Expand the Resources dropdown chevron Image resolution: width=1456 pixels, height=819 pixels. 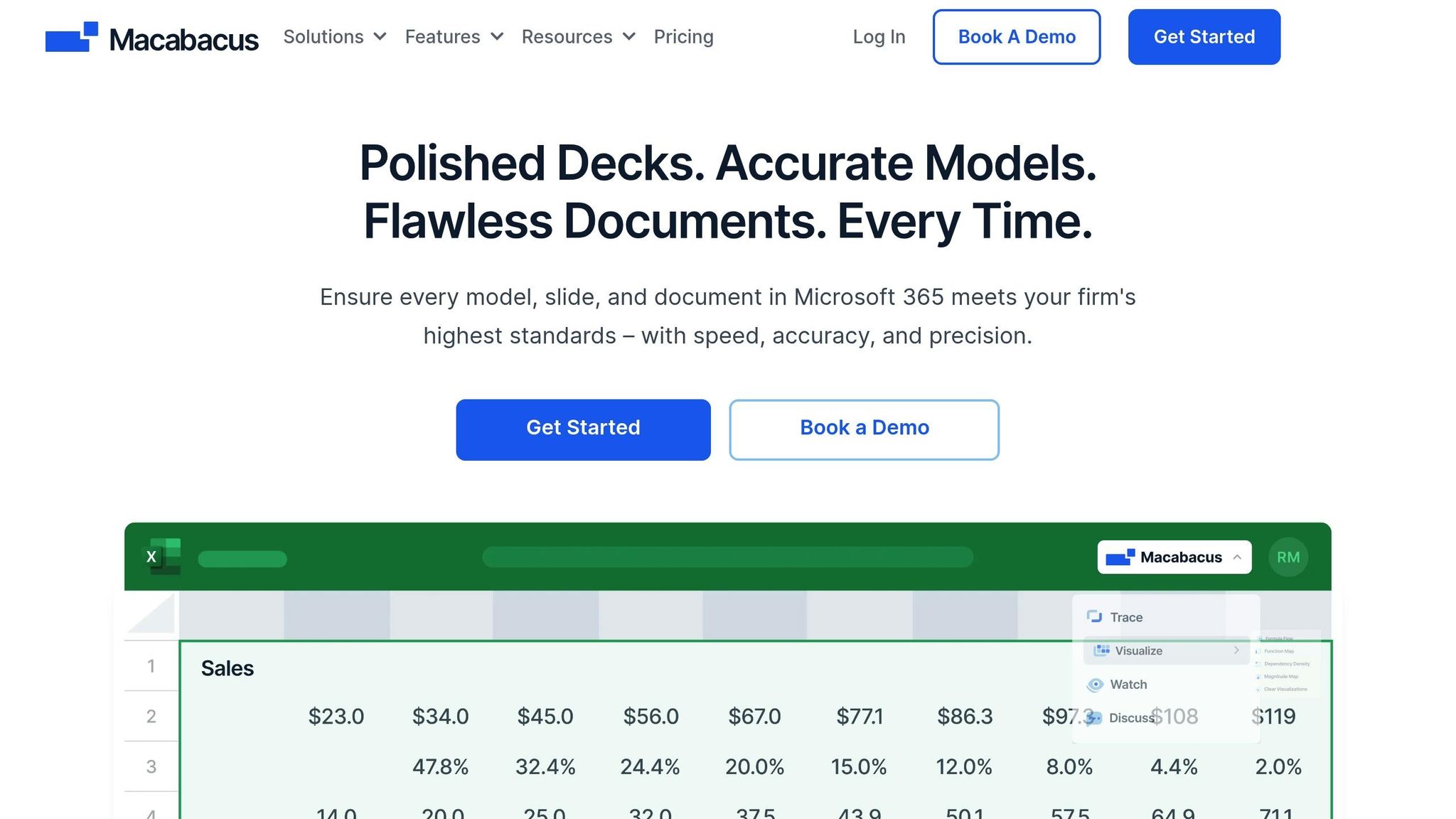629,37
